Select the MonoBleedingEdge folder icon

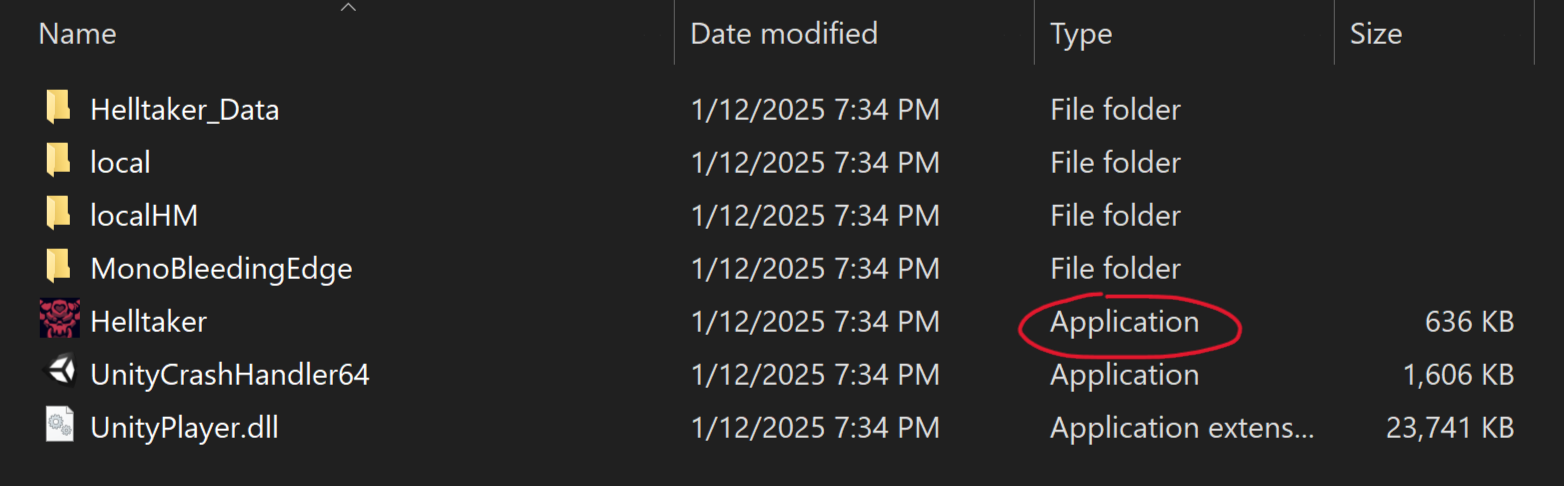58,267
